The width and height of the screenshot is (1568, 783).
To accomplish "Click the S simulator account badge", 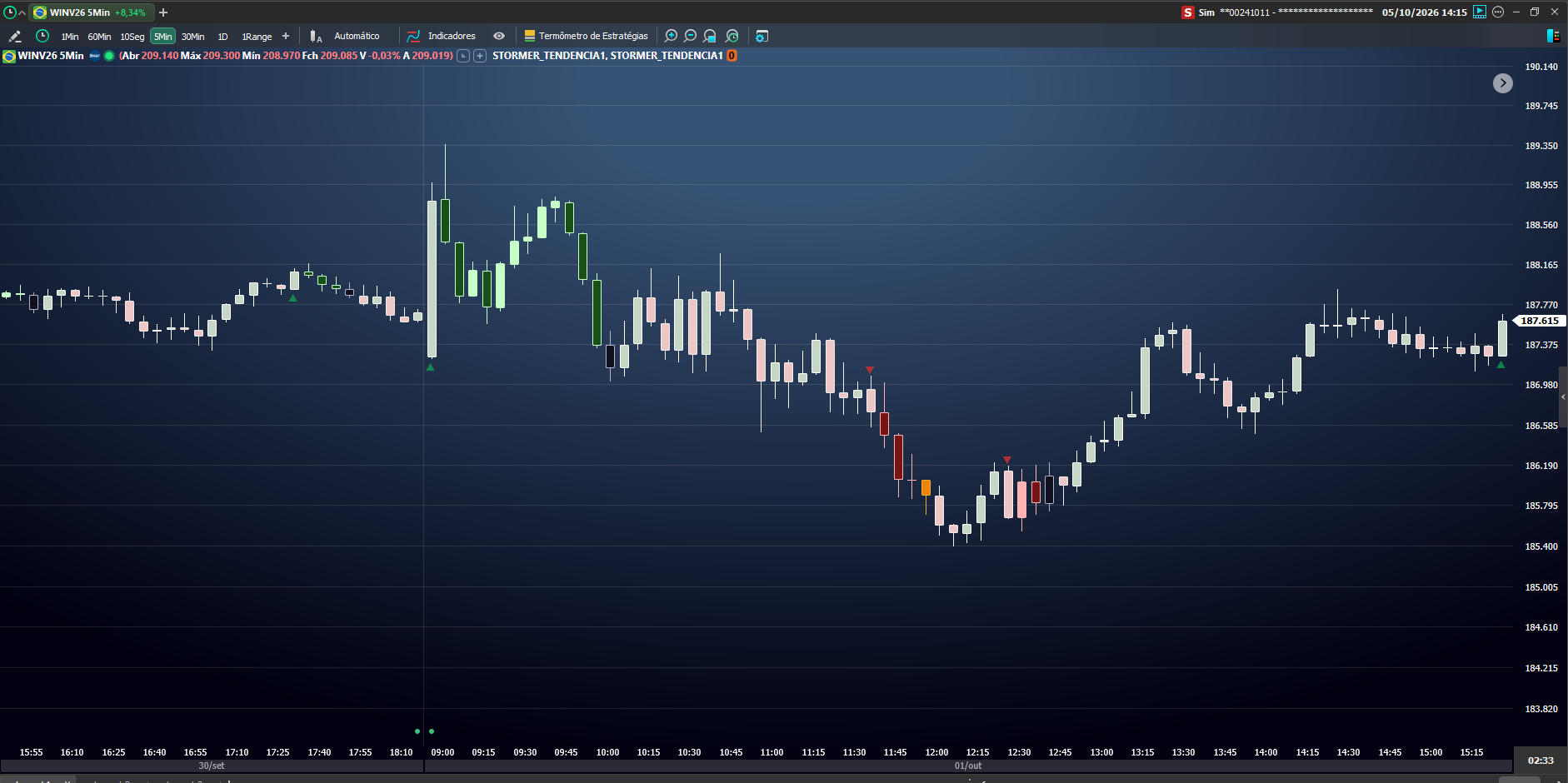I will 1187,12.
